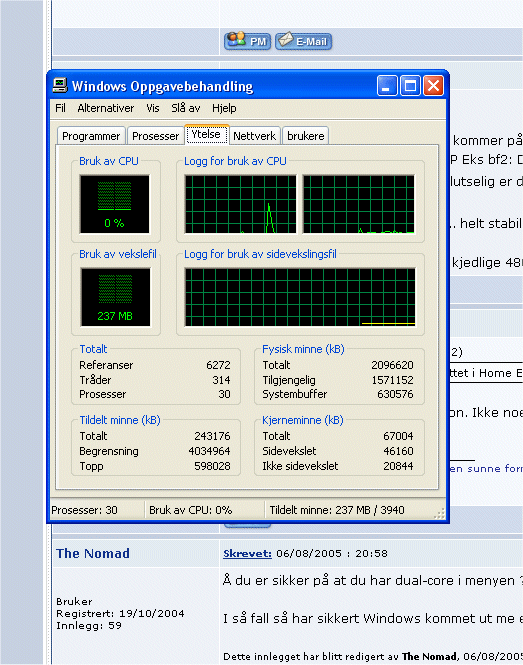523x665 pixels.
Task: Click the Sidevekslet value 46160
Action: [398, 451]
